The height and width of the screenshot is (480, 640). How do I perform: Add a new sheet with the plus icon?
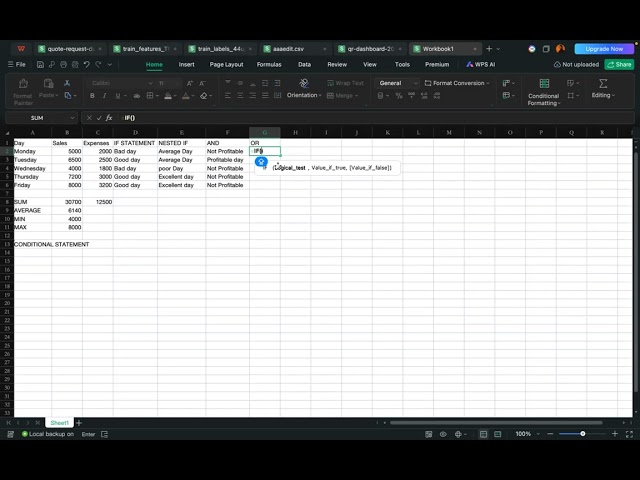tap(79, 423)
